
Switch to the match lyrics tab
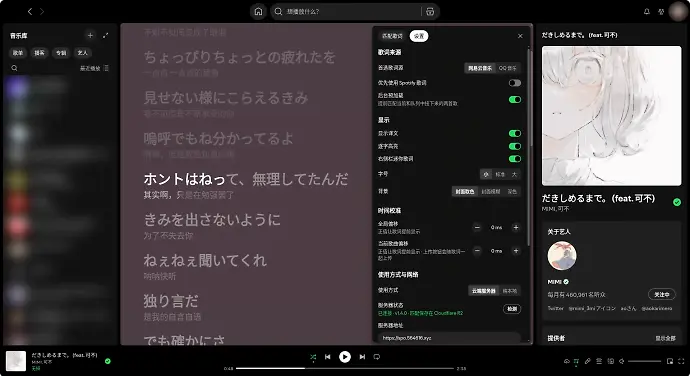pyautogui.click(x=392, y=36)
